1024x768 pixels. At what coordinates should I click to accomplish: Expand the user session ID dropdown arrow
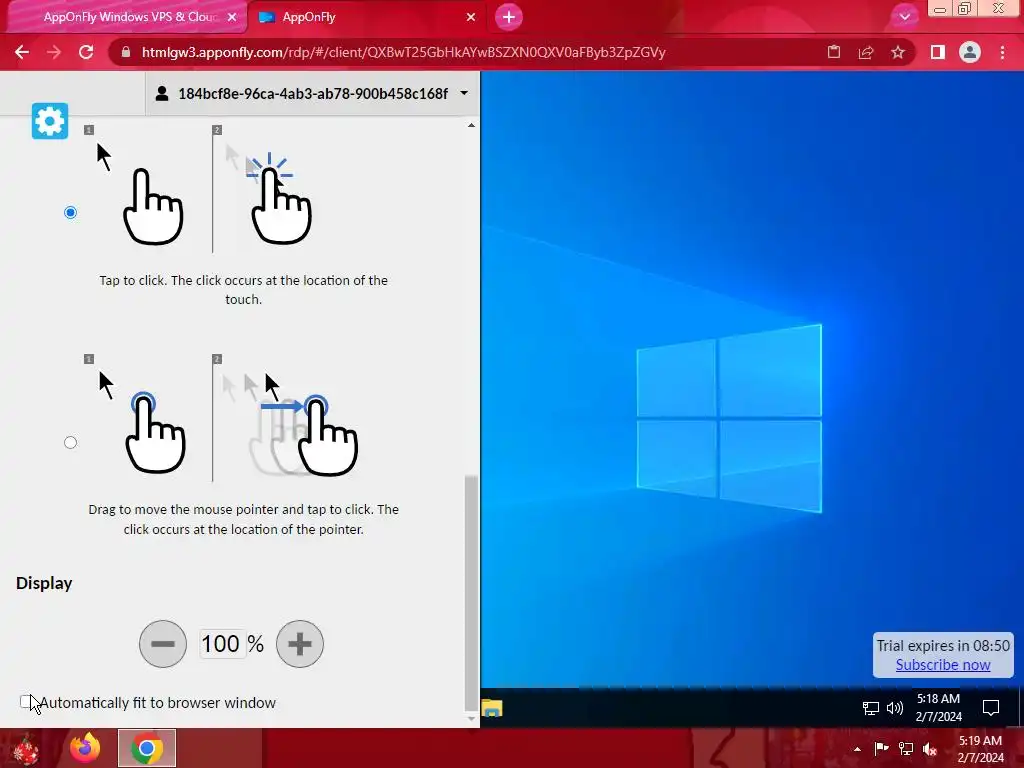[x=464, y=93]
